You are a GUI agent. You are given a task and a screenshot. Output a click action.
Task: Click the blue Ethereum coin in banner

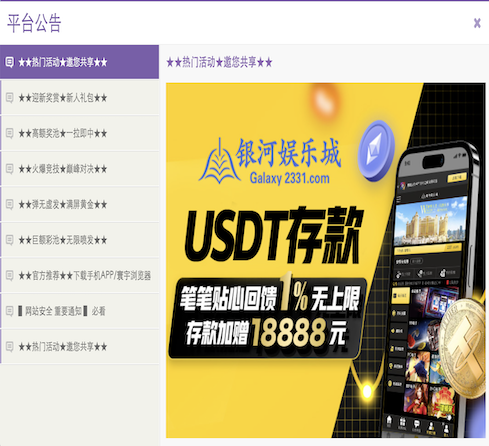[x=376, y=151]
